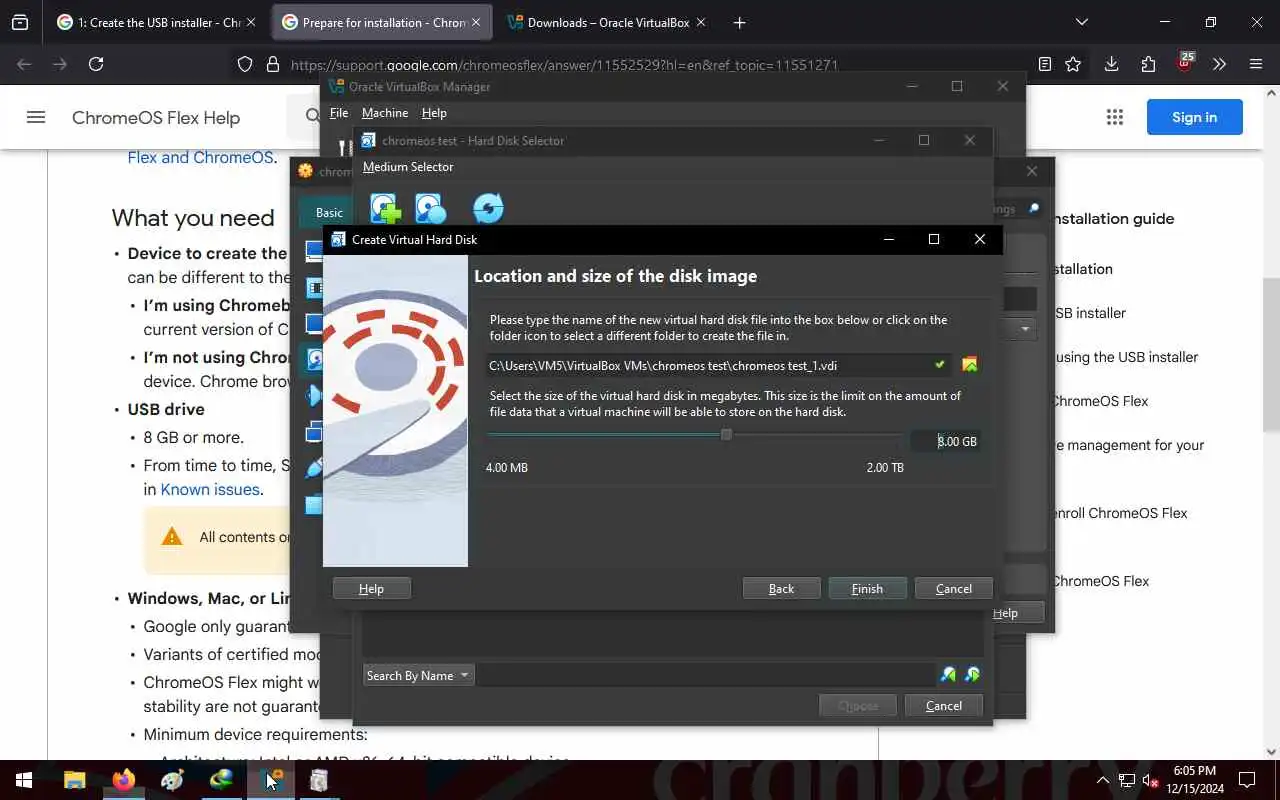
Task: Click Back in Create Virtual Hard Disk wizard
Action: [x=781, y=589]
